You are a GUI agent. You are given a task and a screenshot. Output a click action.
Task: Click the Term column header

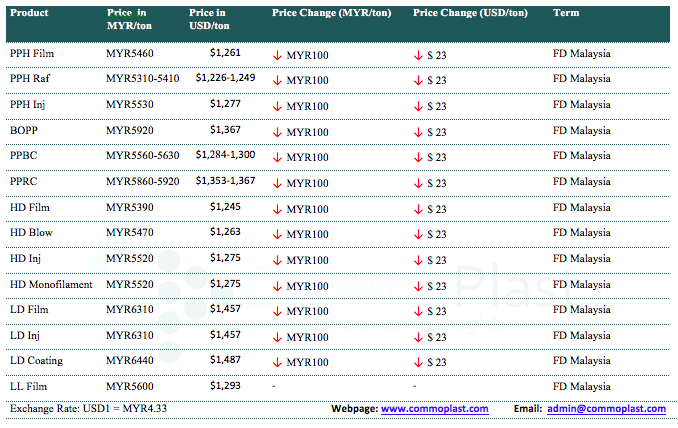coord(565,12)
